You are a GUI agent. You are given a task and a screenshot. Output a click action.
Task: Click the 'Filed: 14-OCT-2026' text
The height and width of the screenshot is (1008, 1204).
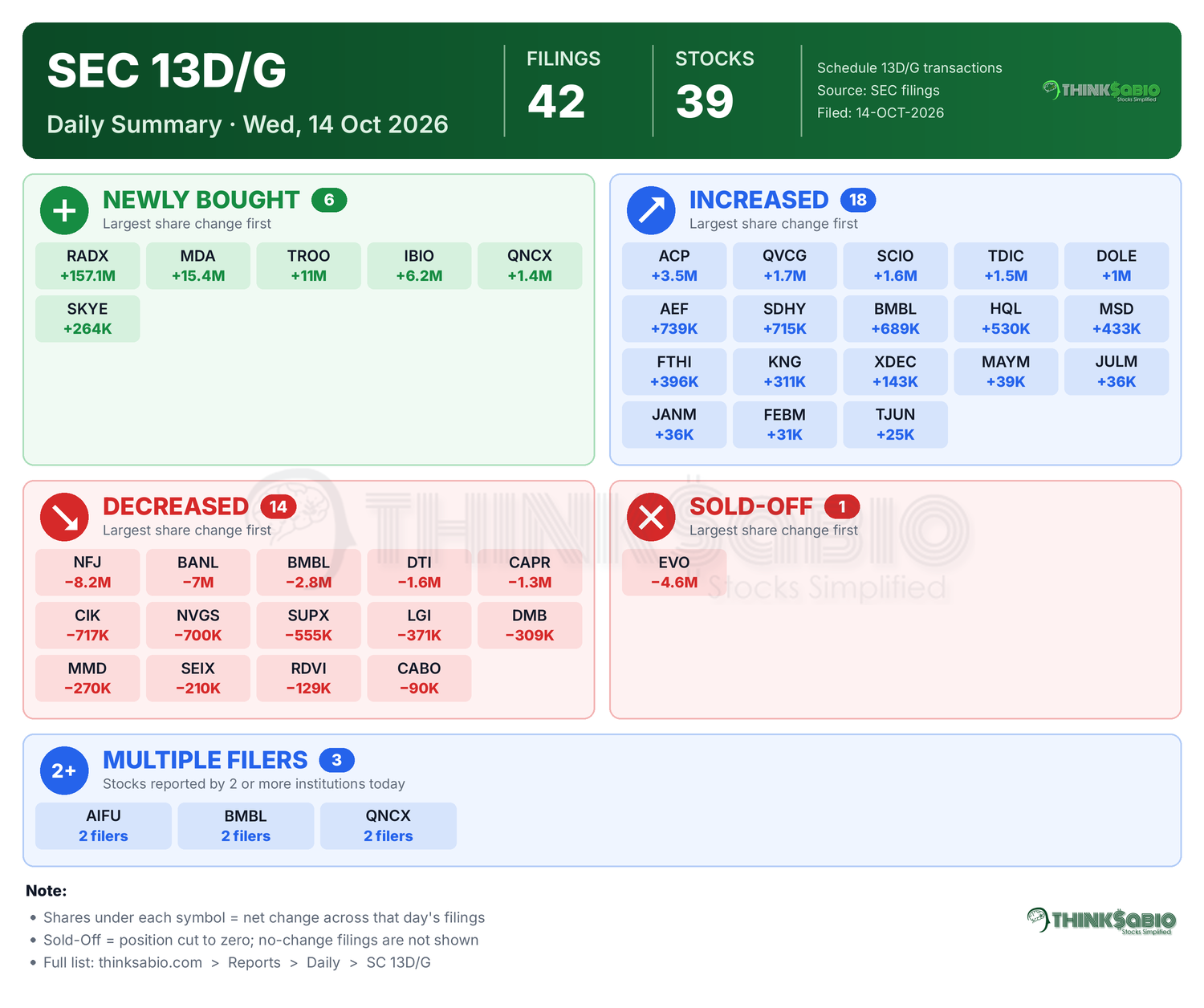881,113
